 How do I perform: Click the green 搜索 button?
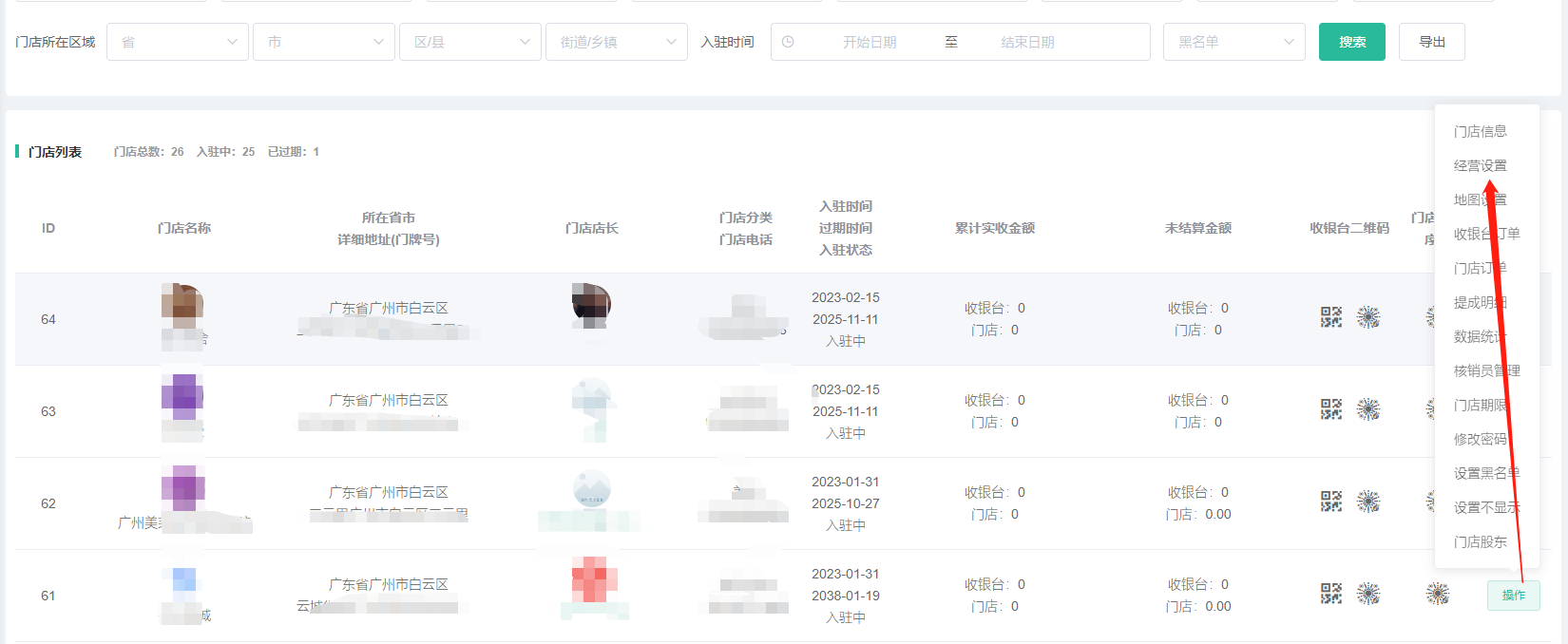(x=1351, y=42)
